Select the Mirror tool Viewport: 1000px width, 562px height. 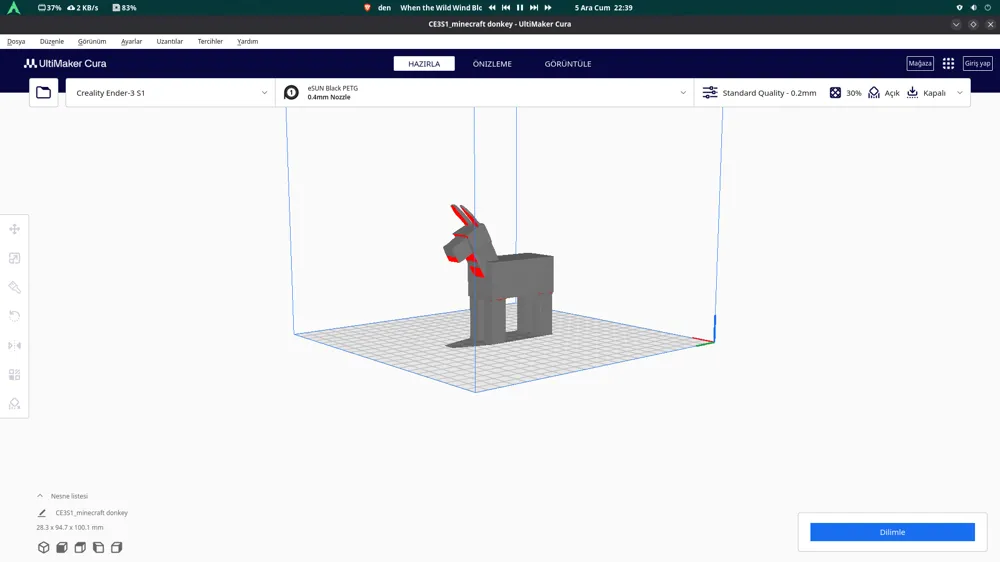(15, 346)
